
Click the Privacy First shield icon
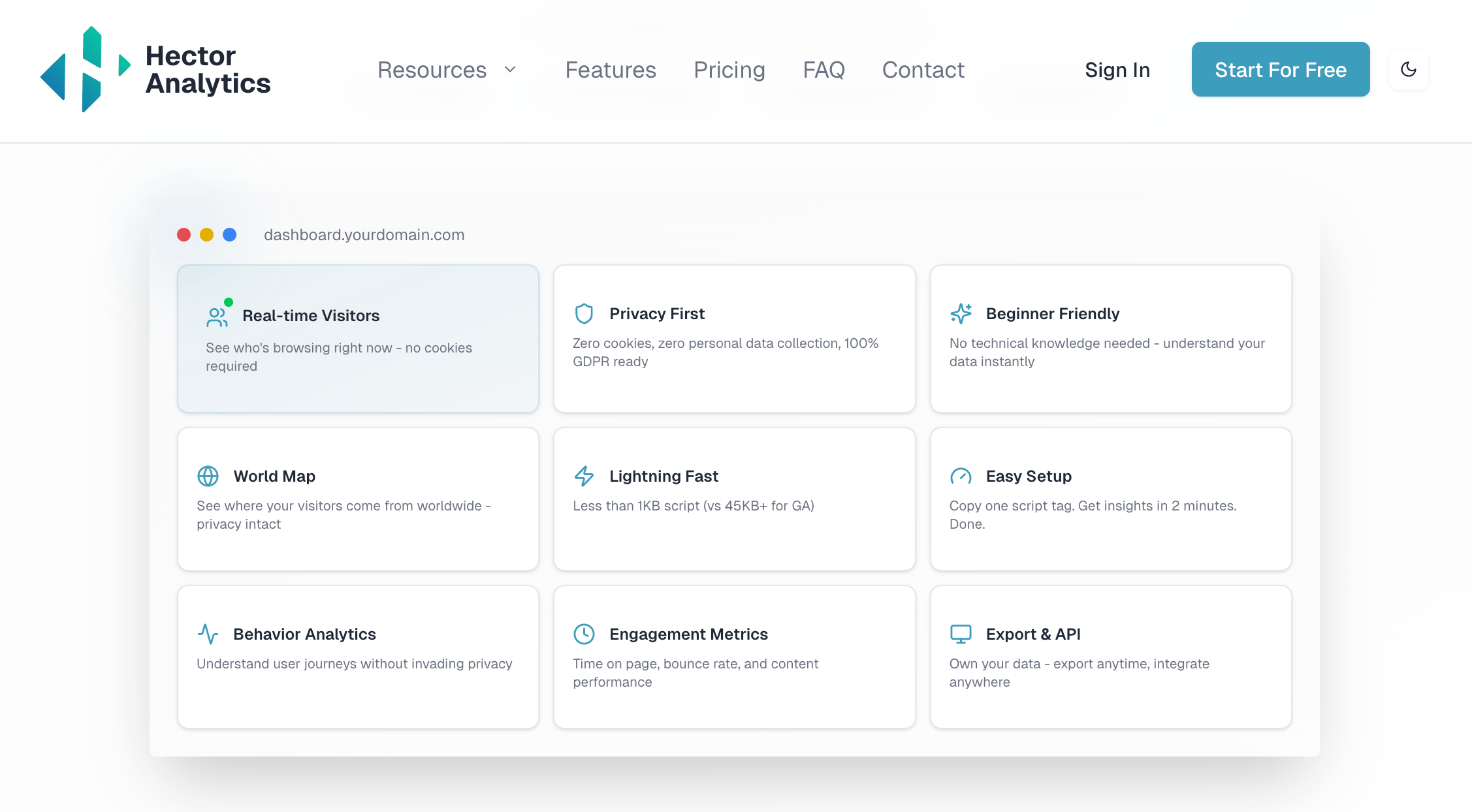584,314
